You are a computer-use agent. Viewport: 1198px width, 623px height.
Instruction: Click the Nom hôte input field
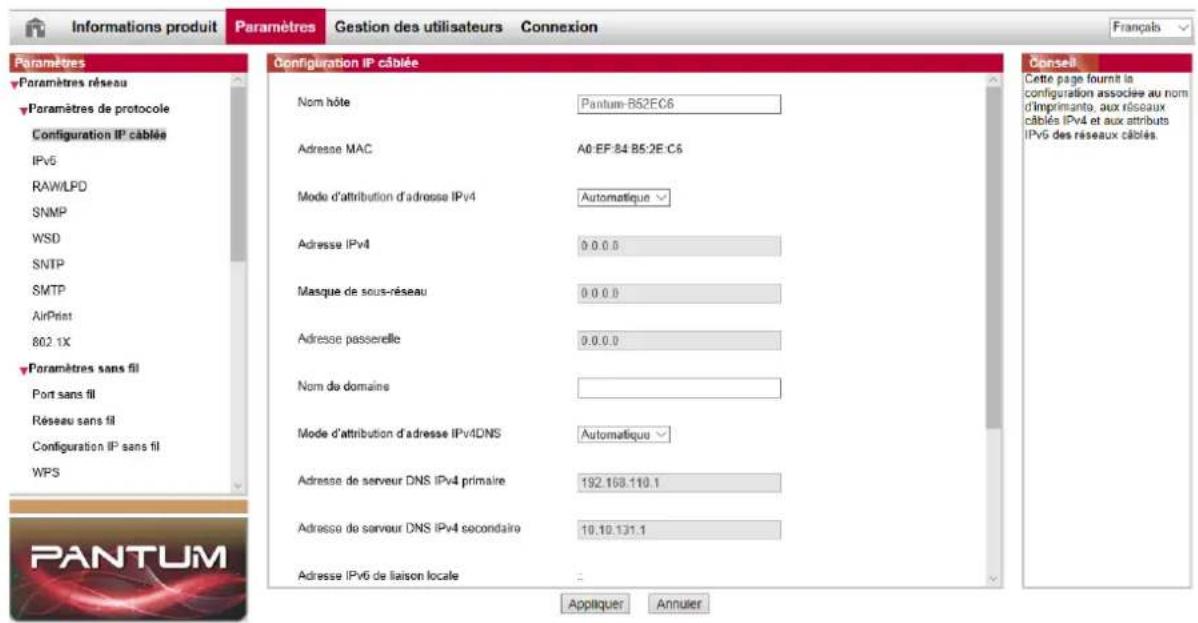[679, 104]
